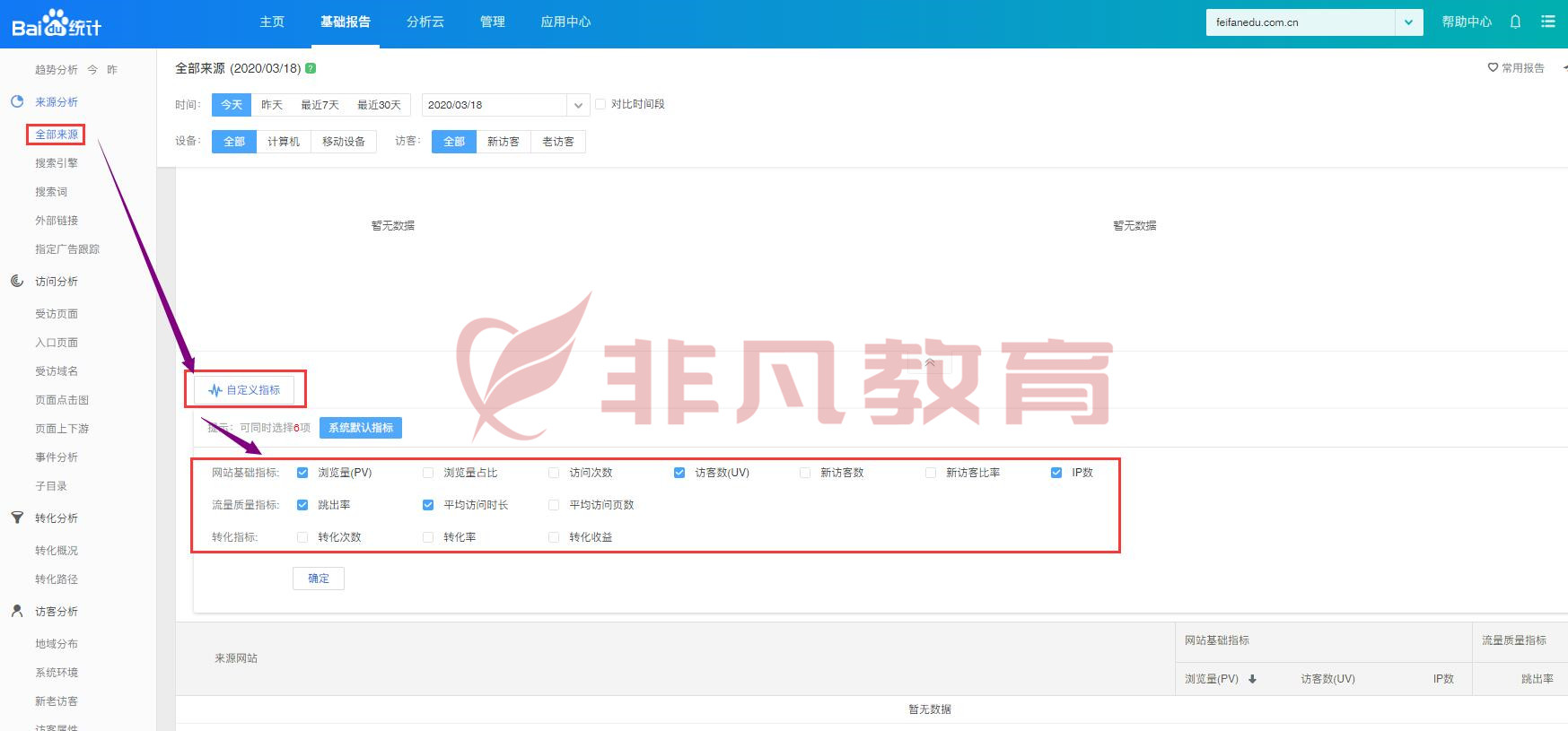Enable the 转化率 checkbox
The image size is (1568, 731).
click(428, 537)
